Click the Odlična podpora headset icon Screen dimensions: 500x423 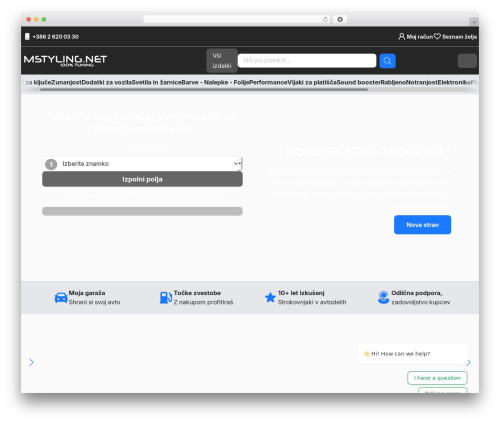tap(383, 297)
